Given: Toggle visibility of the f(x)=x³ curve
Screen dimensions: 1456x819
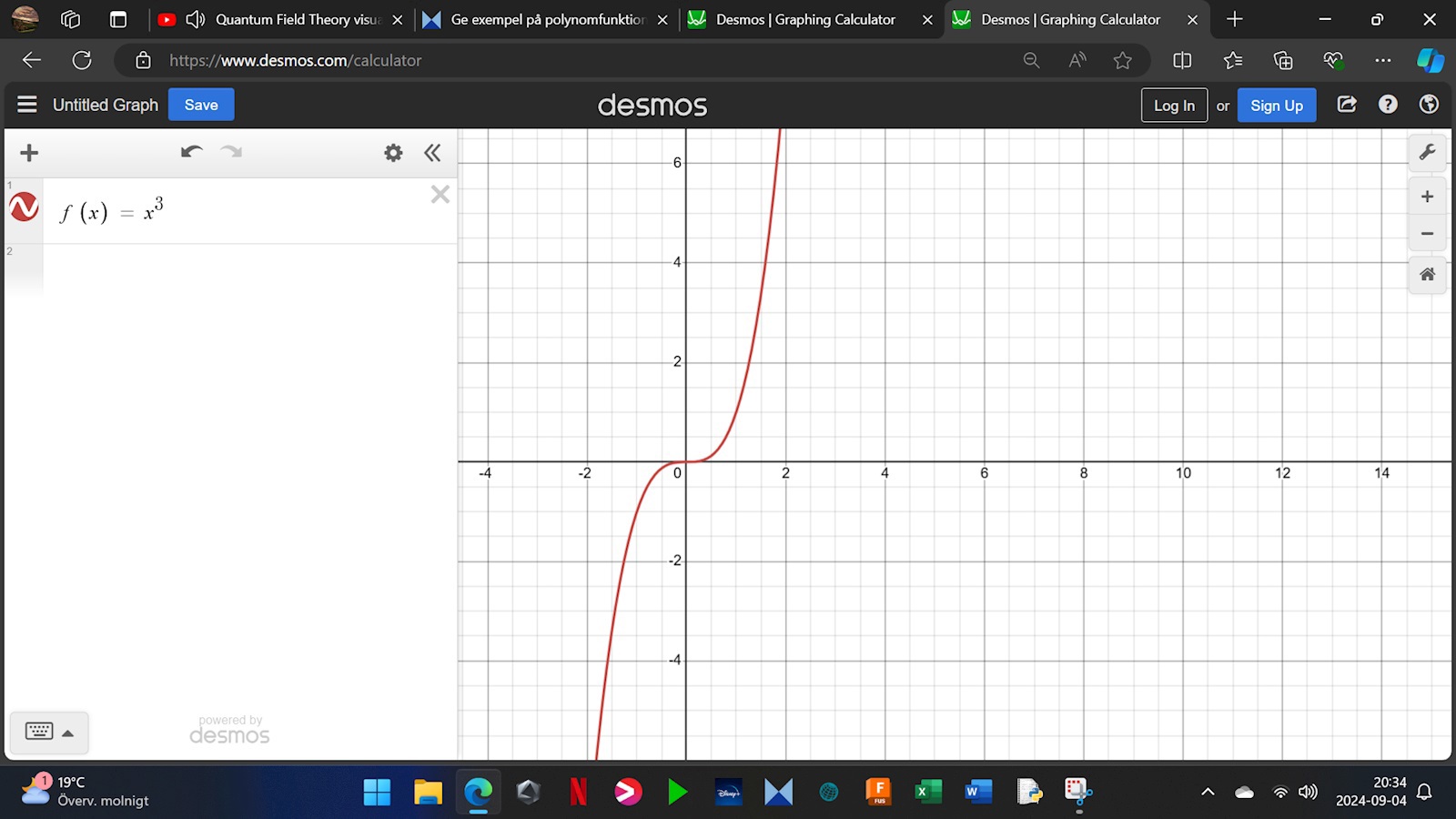Looking at the screenshot, I should pyautogui.click(x=24, y=207).
